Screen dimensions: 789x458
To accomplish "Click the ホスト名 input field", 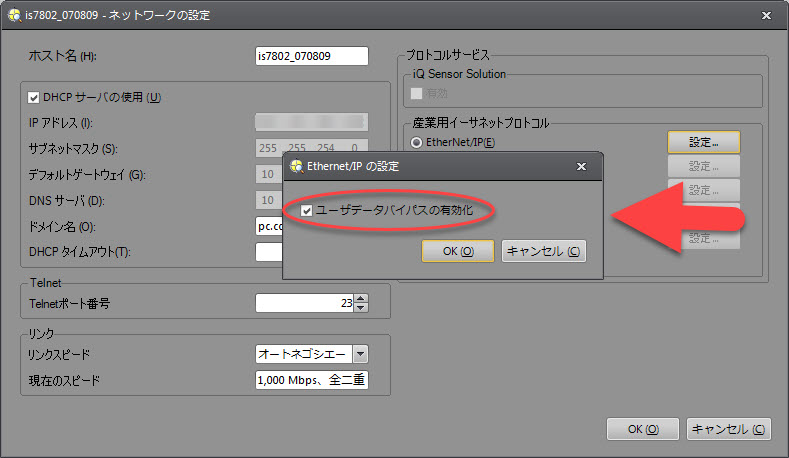I will 312,56.
